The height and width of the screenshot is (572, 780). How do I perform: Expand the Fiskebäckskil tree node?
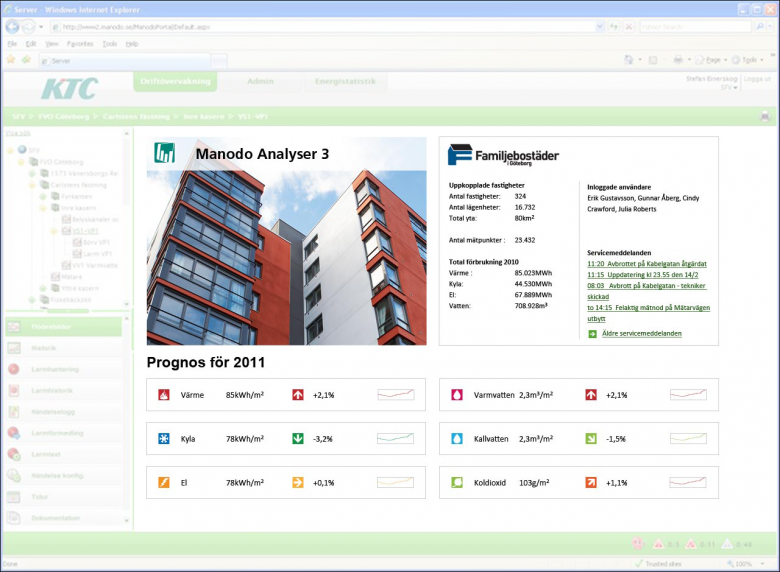click(32, 300)
